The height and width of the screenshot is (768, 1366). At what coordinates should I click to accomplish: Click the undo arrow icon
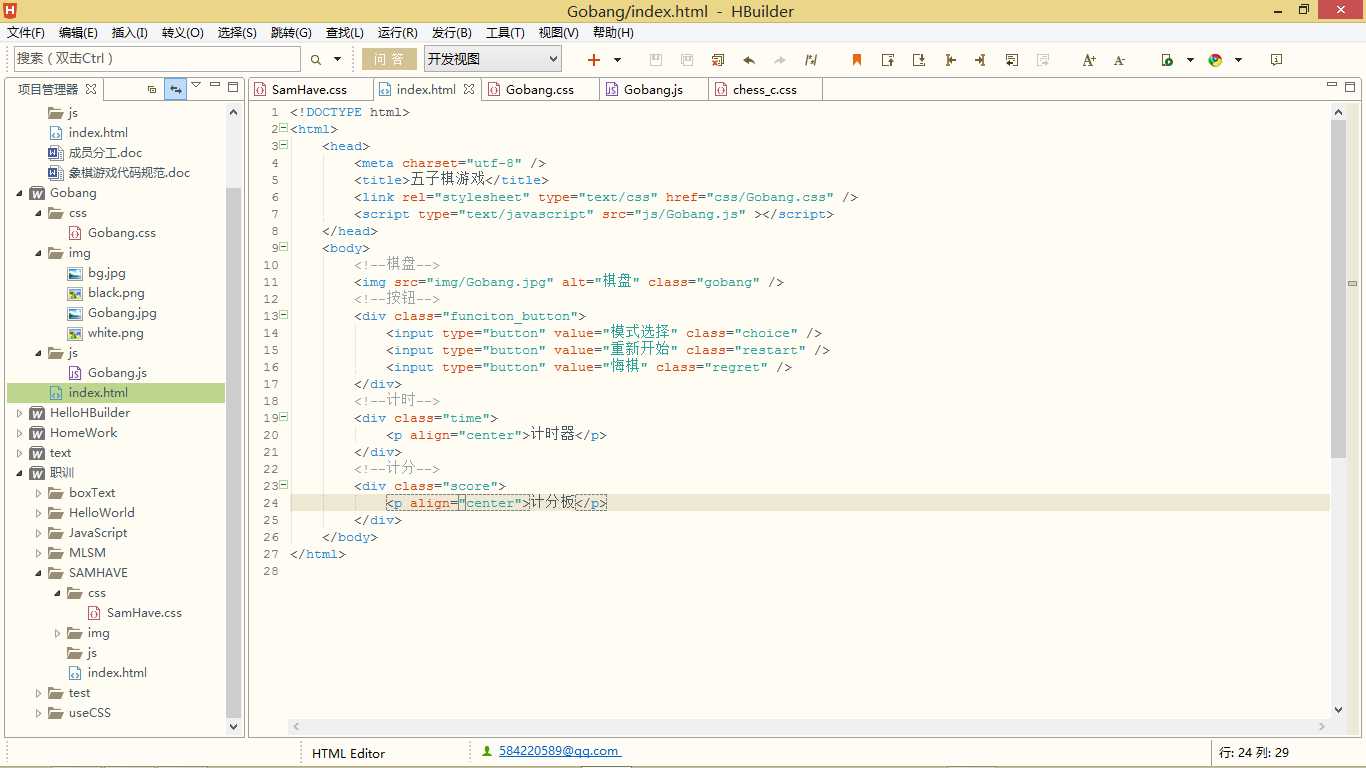pyautogui.click(x=749, y=60)
